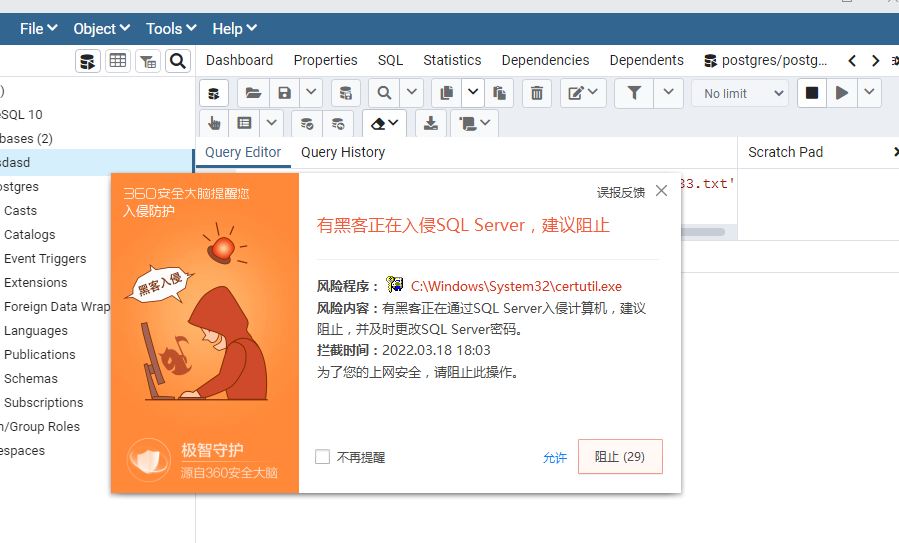Select the Query Editor tab
This screenshot has width=899, height=543.
pyautogui.click(x=243, y=152)
